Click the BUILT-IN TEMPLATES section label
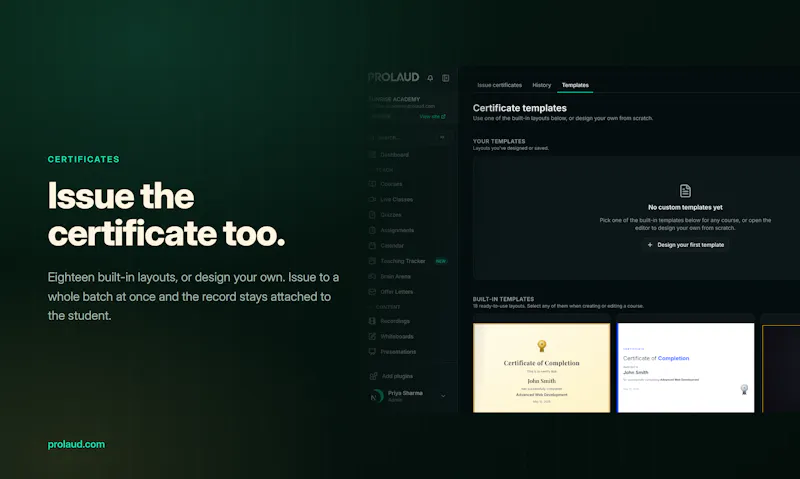The image size is (800, 479). coord(503,299)
